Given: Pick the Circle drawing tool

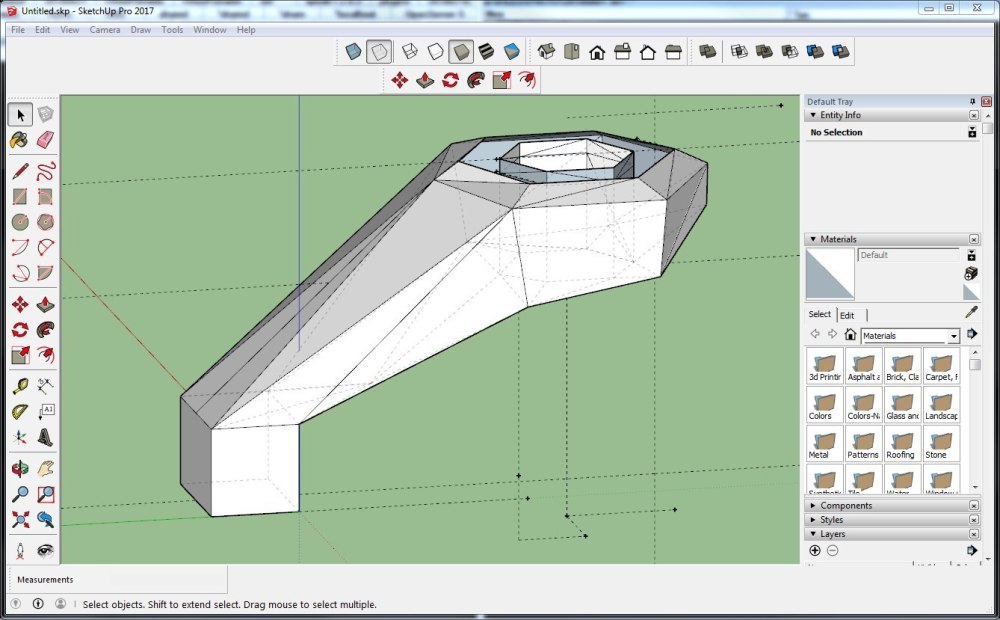Looking at the screenshot, I should click(x=20, y=222).
